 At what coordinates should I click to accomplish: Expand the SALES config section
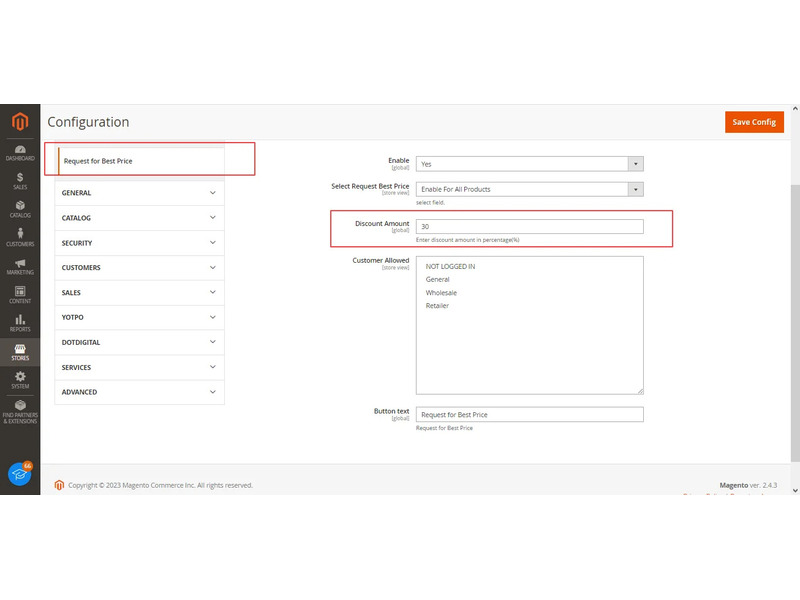pyautogui.click(x=139, y=292)
